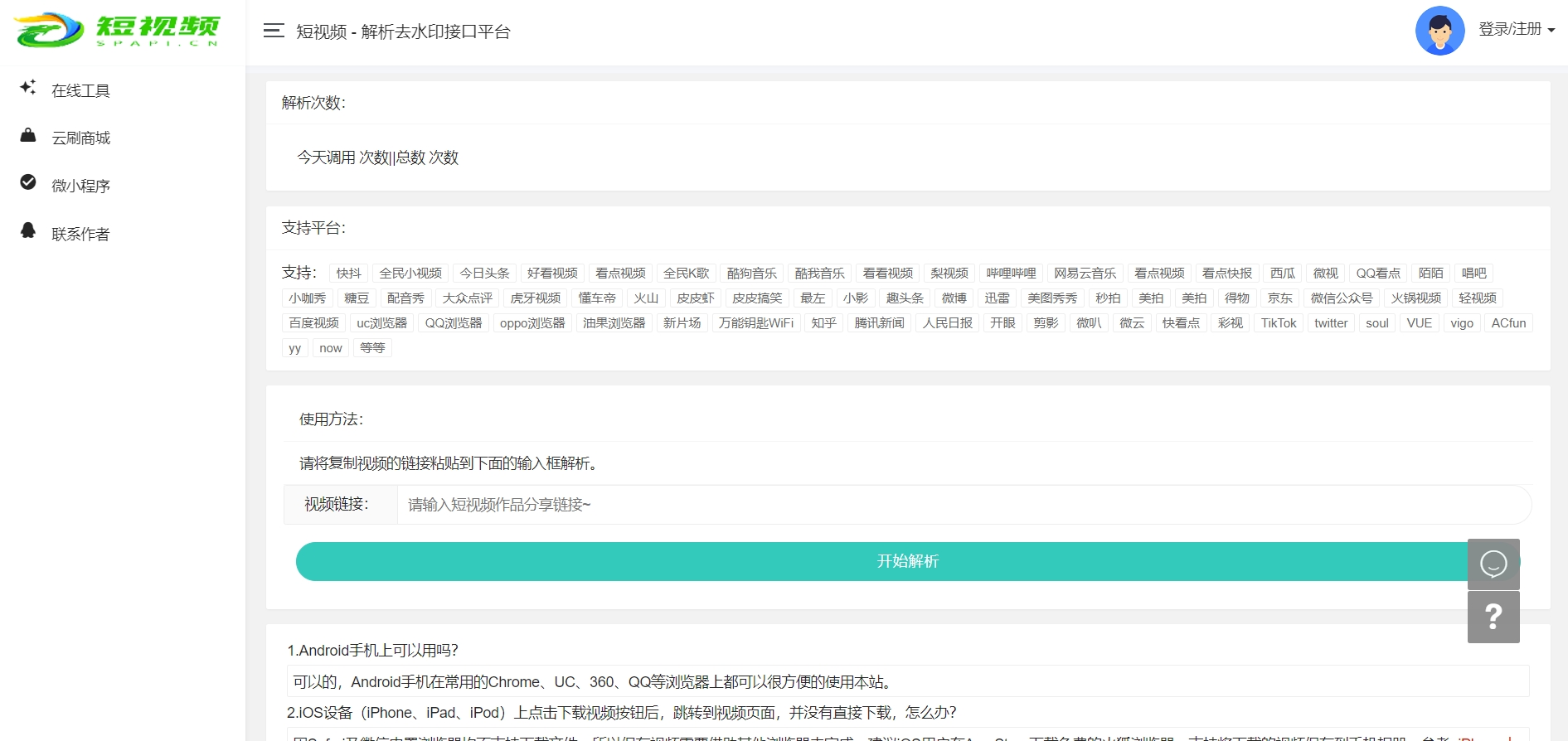Open the 登录/注册 dropdown
Image resolution: width=1568 pixels, height=741 pixels.
tap(1517, 29)
